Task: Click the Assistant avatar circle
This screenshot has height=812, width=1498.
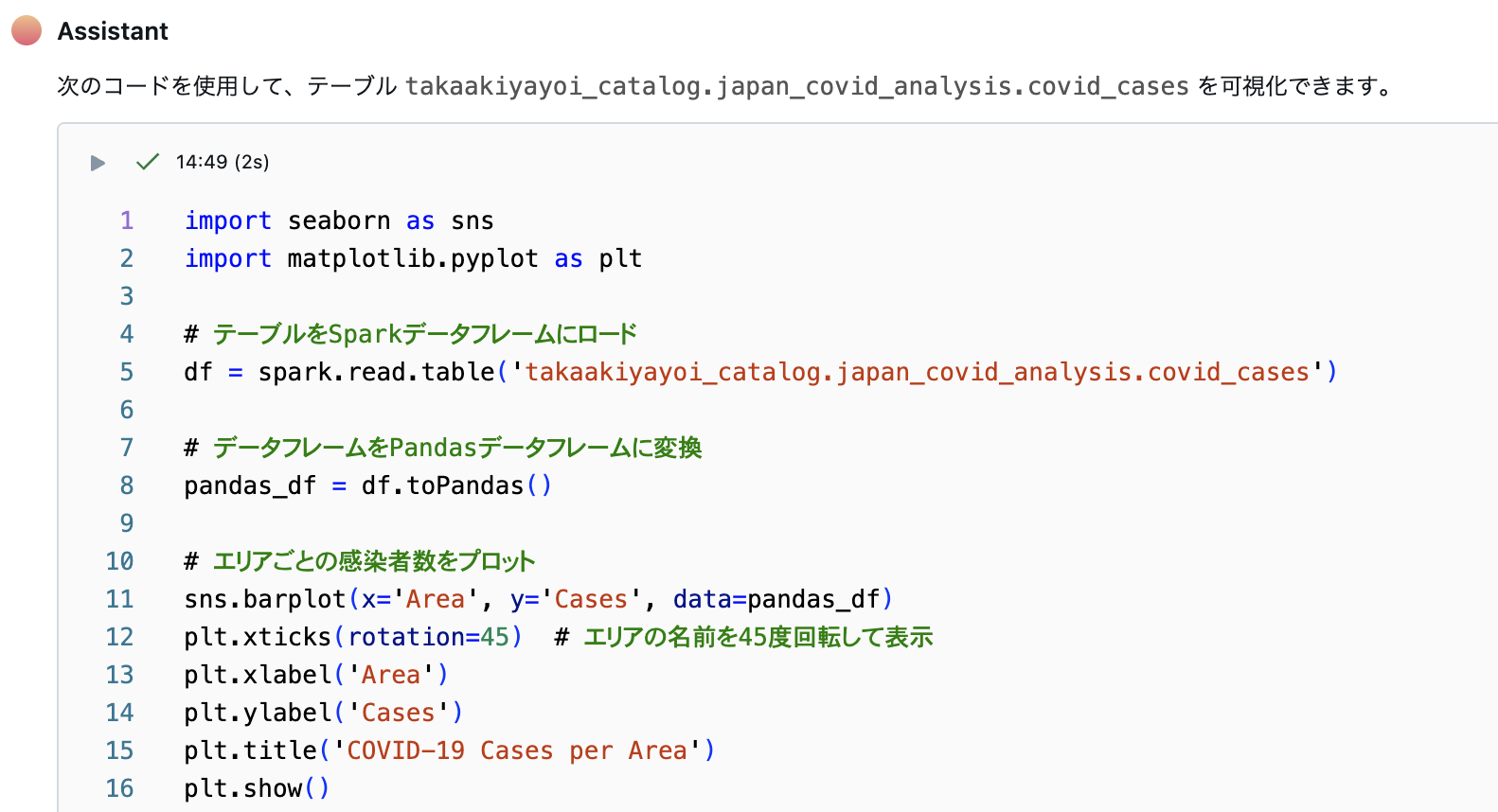Action: (x=27, y=30)
